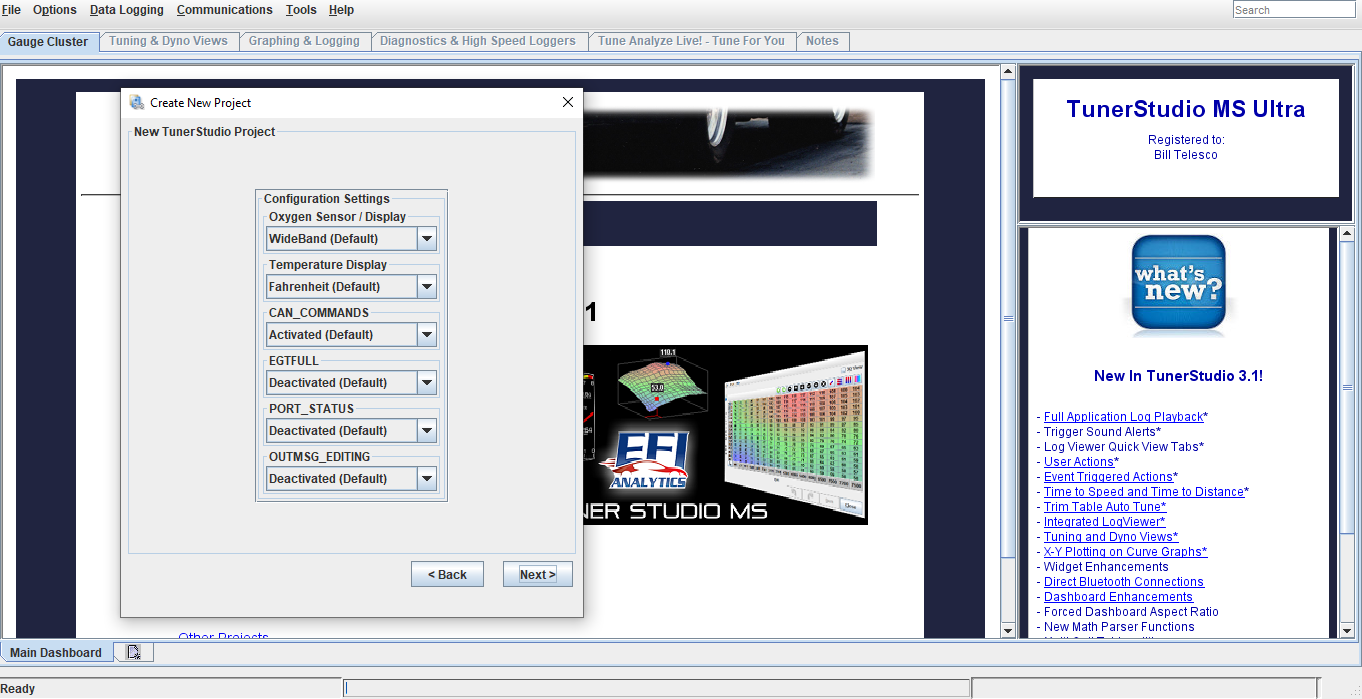Open Dashboard Enhancements link
This screenshot has width=1362, height=699.
click(1118, 597)
